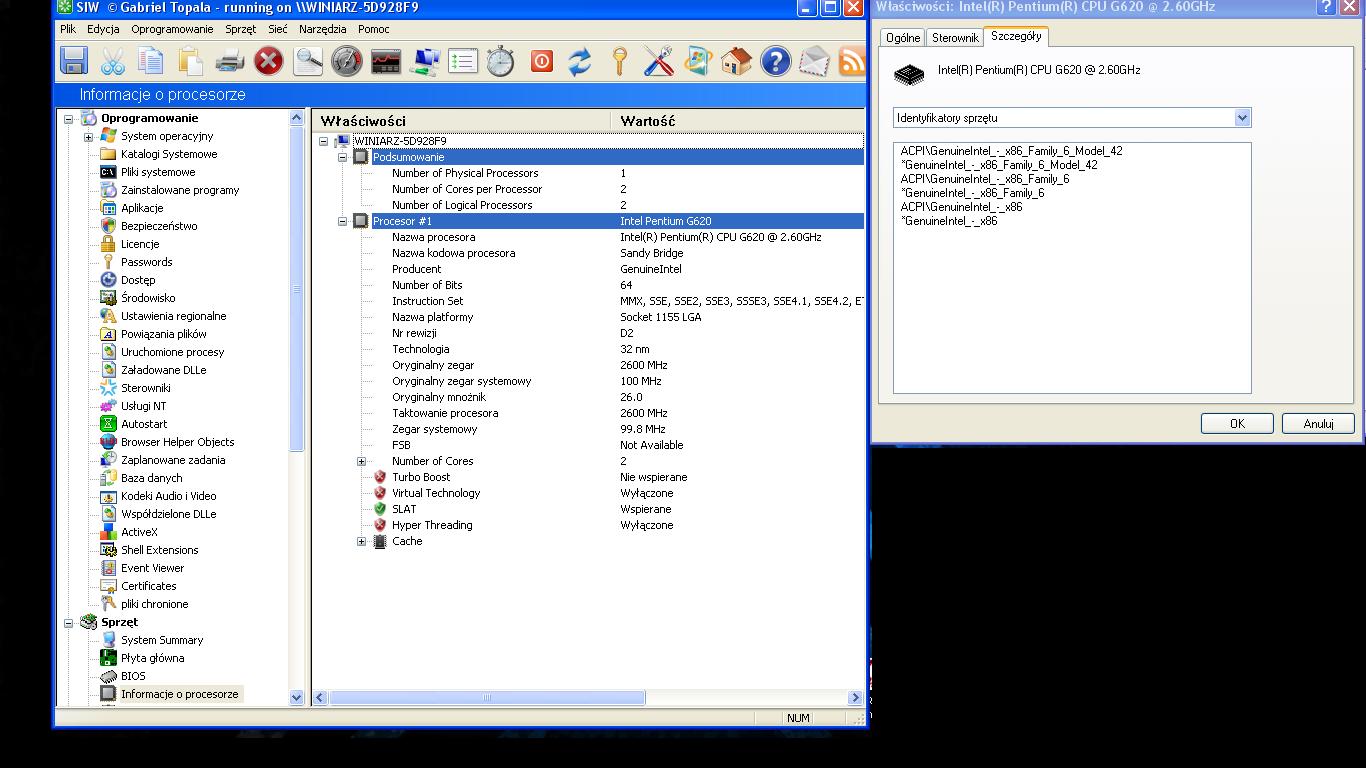The image size is (1366, 768).
Task: Collapse the Podsumowanie section
Action: coord(342,158)
